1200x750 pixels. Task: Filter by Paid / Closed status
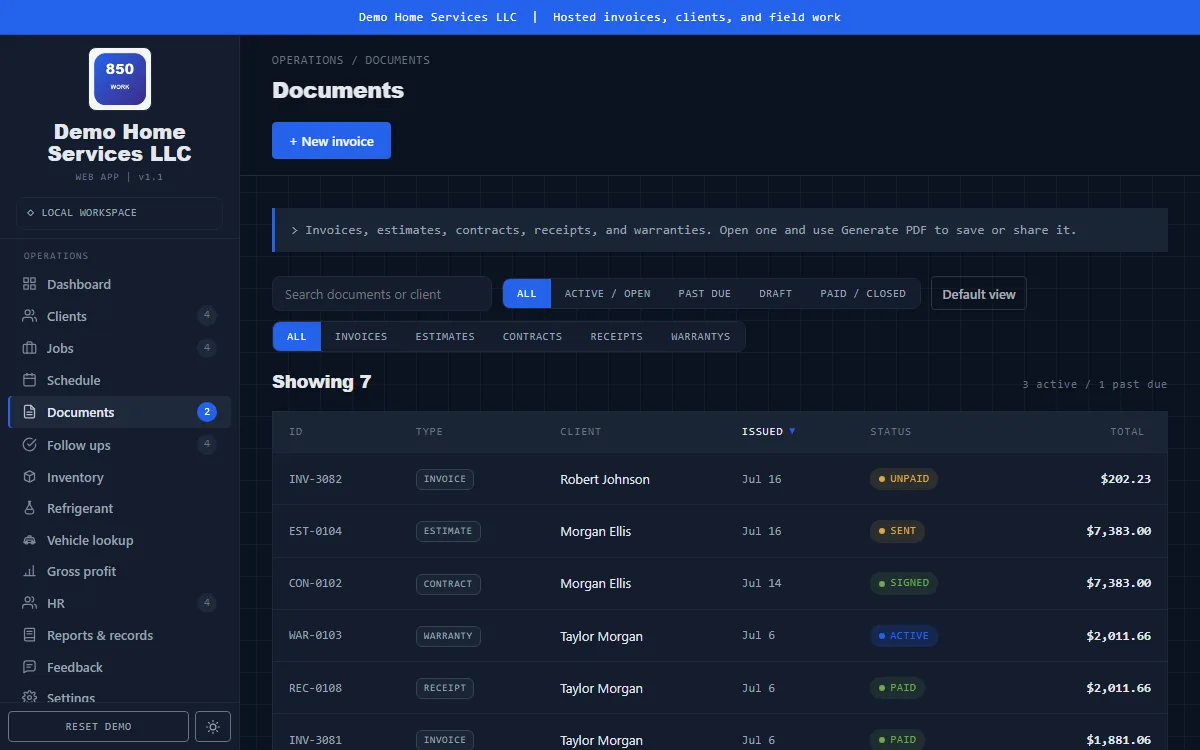(x=863, y=293)
